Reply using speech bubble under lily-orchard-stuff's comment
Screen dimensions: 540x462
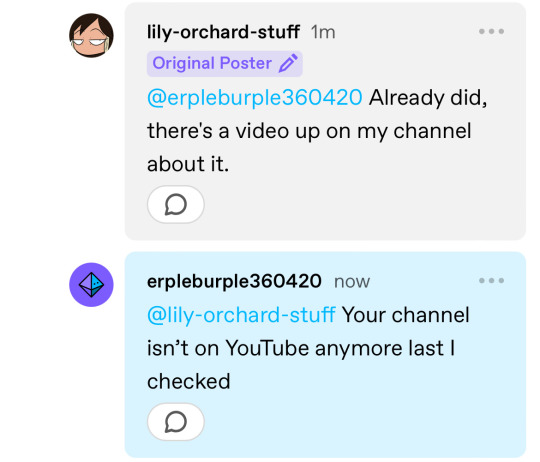tap(176, 204)
